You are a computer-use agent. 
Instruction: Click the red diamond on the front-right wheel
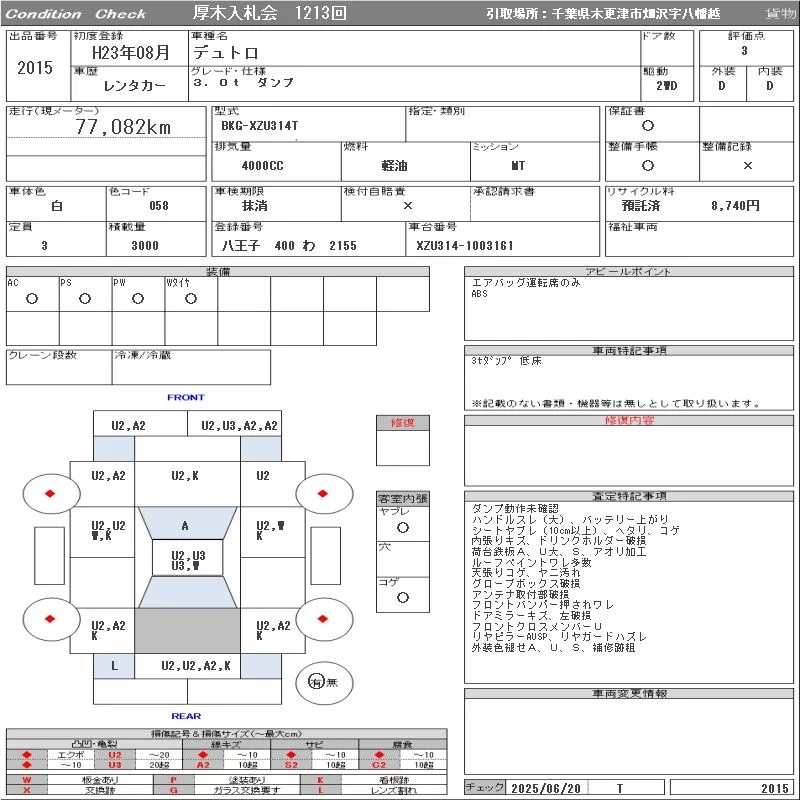[x=322, y=493]
